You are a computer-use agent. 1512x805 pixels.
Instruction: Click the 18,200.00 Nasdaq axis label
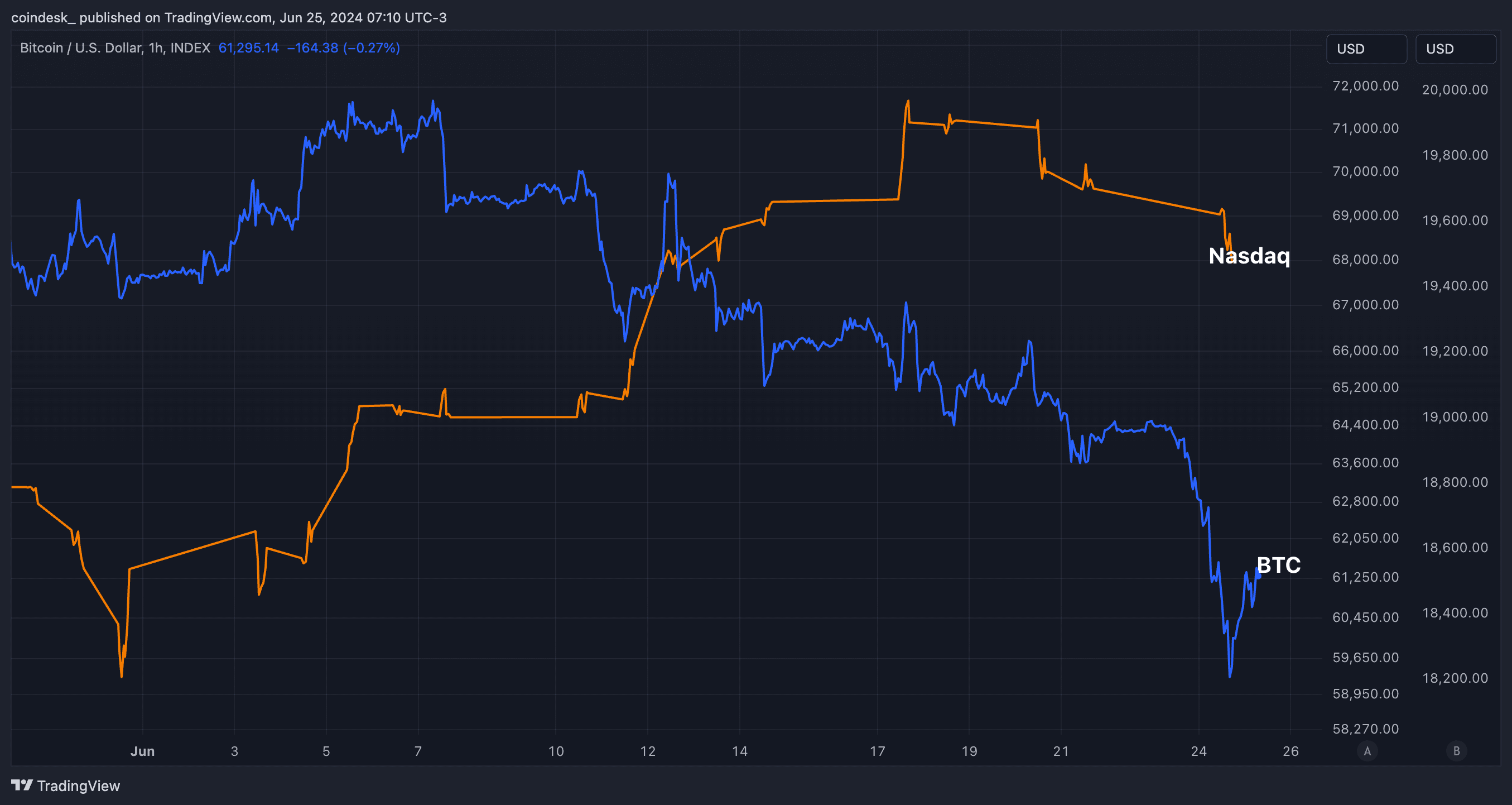pyautogui.click(x=1455, y=678)
